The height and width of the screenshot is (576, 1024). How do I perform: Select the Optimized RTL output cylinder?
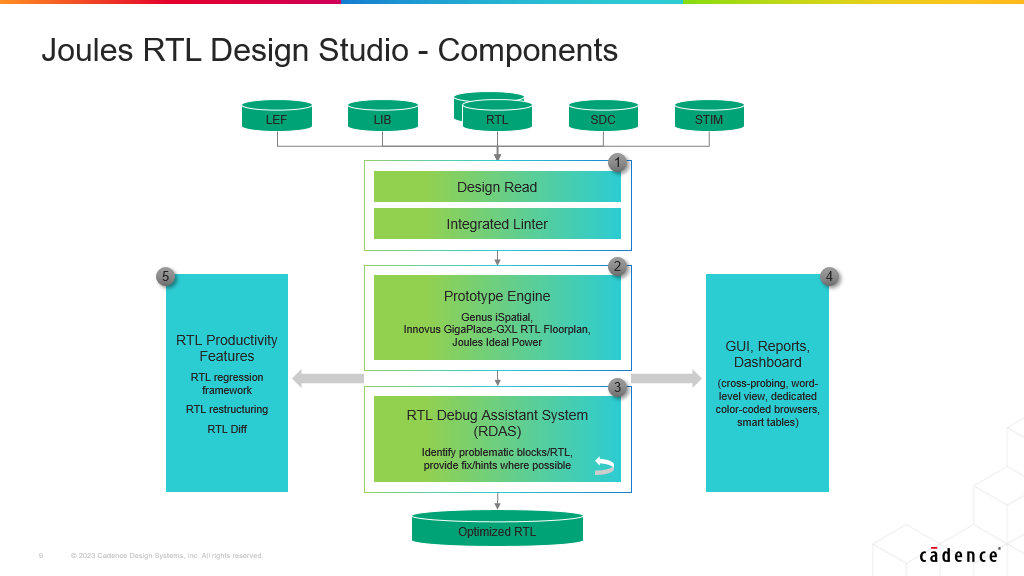[497, 528]
